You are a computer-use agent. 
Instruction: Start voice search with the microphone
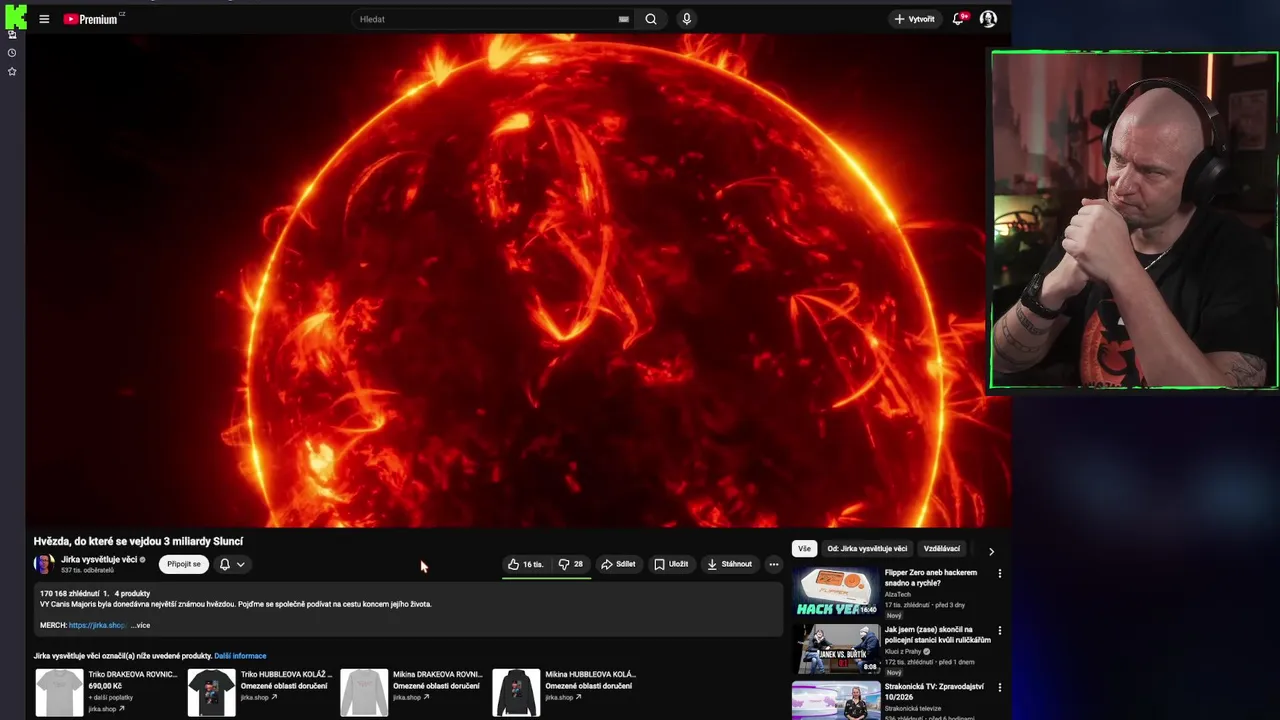[x=686, y=19]
